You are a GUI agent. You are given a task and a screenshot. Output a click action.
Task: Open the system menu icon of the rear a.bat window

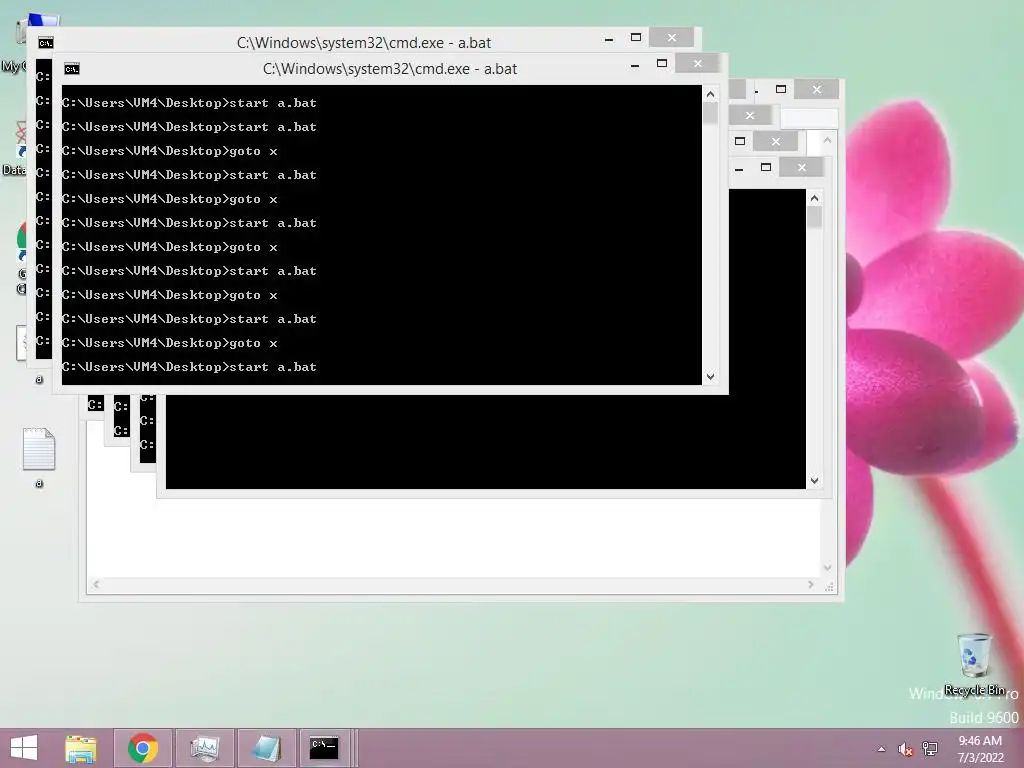(x=46, y=43)
